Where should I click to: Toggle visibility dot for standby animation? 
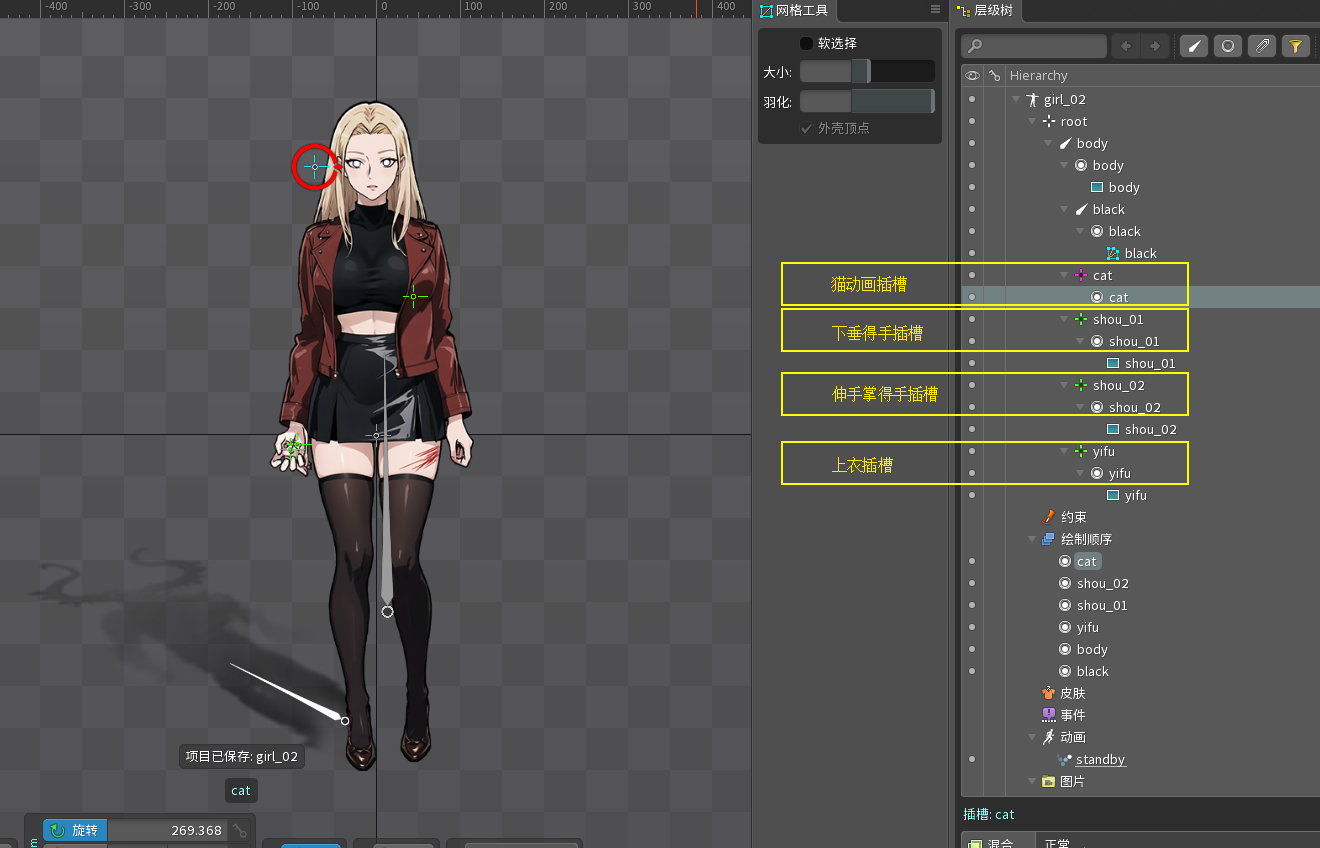pos(972,759)
